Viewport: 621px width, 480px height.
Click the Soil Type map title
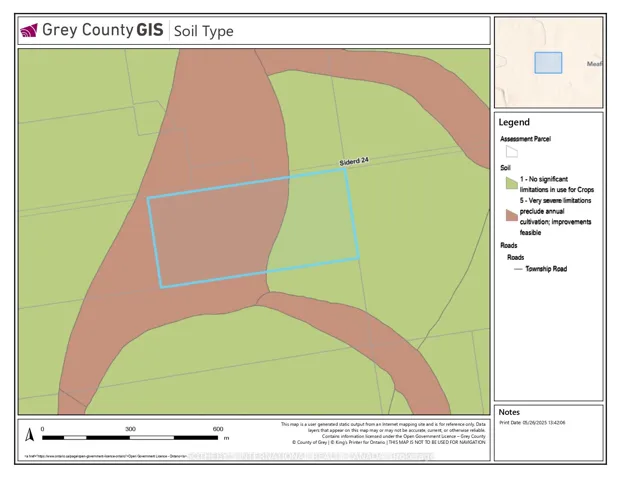pos(204,31)
